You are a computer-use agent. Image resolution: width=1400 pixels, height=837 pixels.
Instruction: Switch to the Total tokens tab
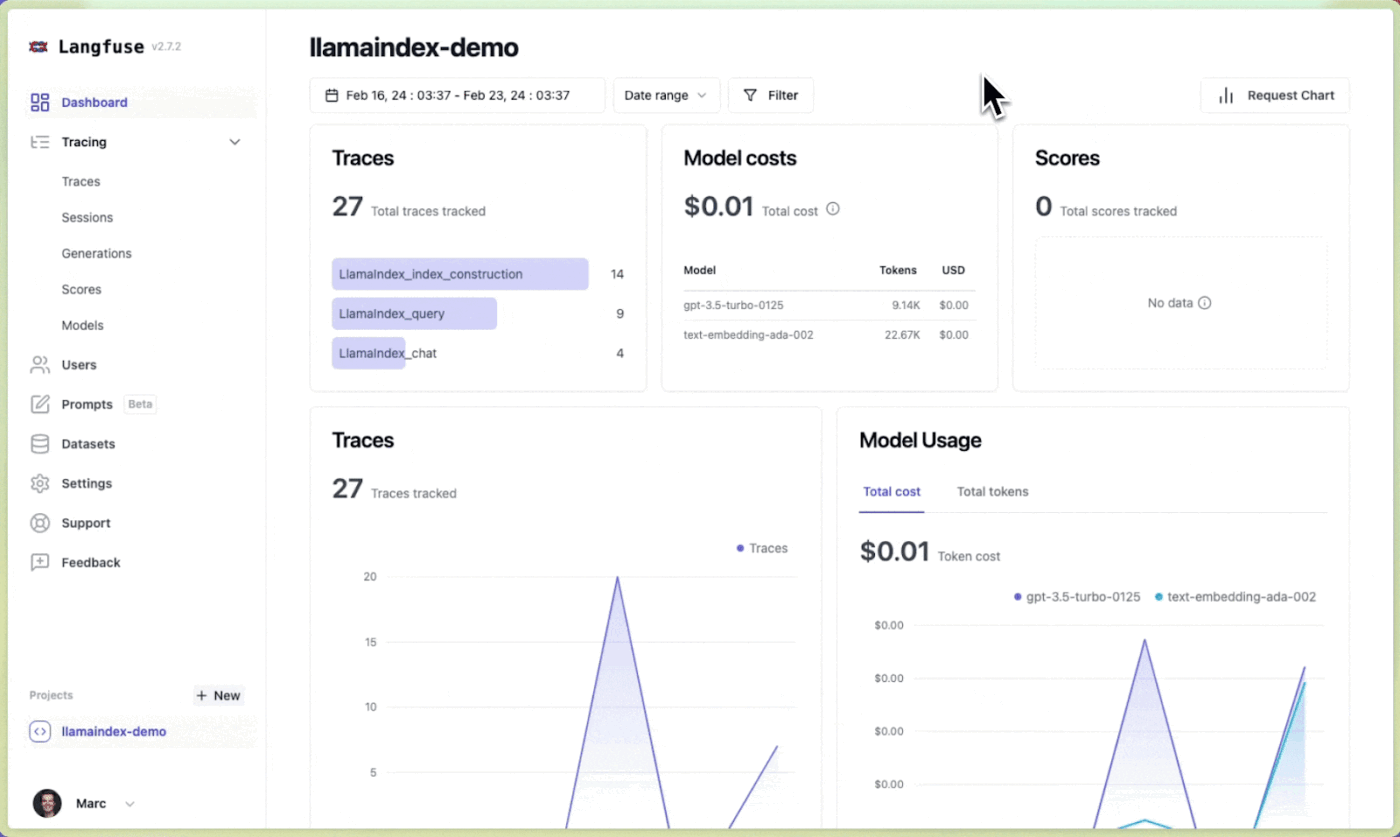992,491
